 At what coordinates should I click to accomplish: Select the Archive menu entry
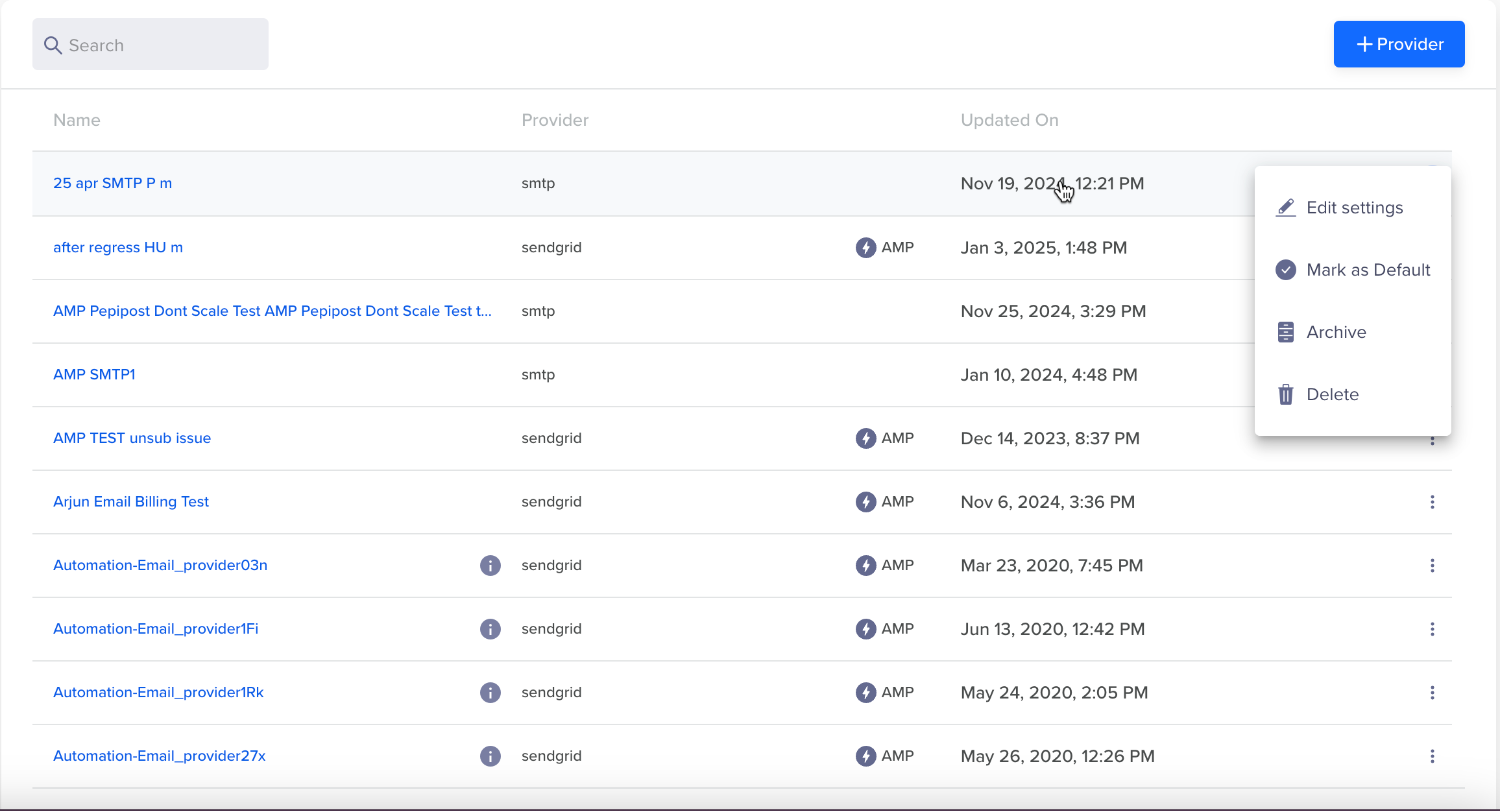(1353, 332)
